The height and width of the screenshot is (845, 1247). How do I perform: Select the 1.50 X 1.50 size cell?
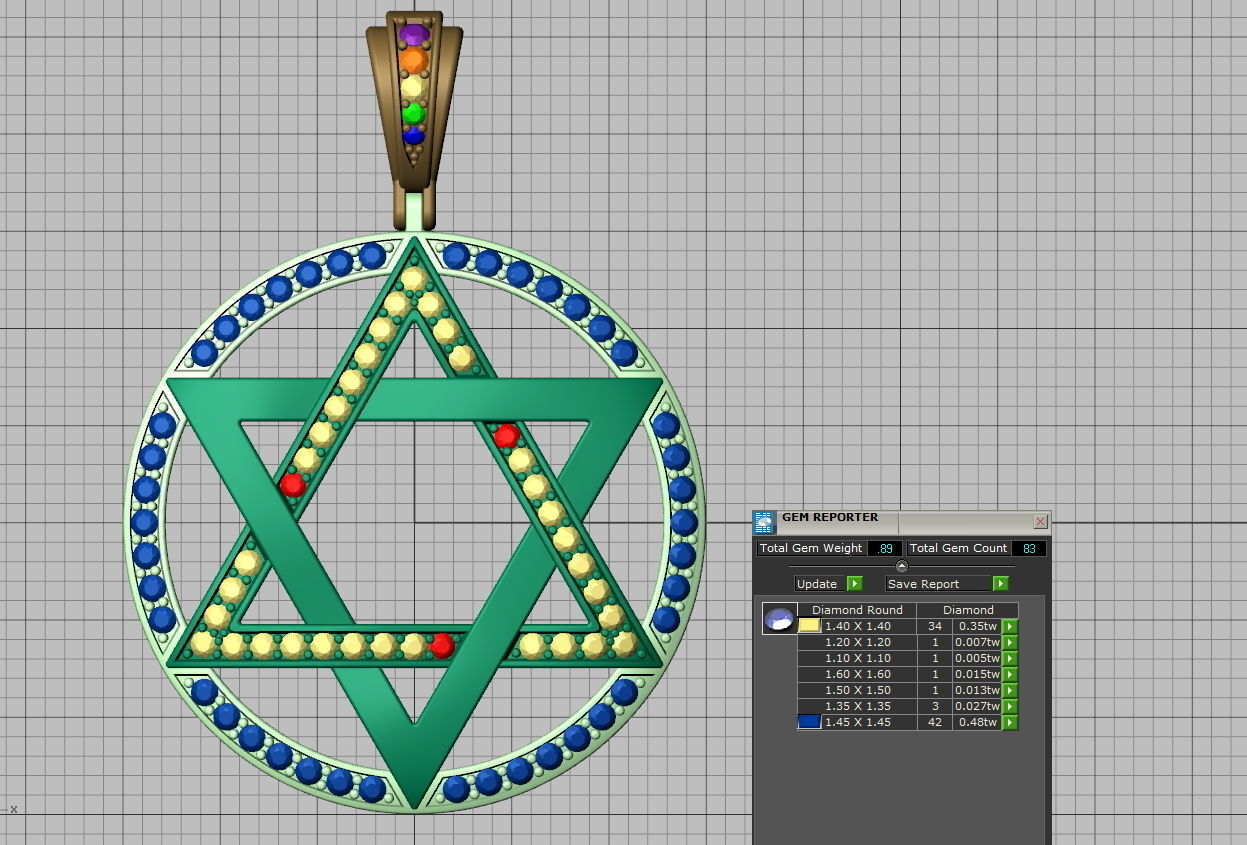(x=857, y=690)
